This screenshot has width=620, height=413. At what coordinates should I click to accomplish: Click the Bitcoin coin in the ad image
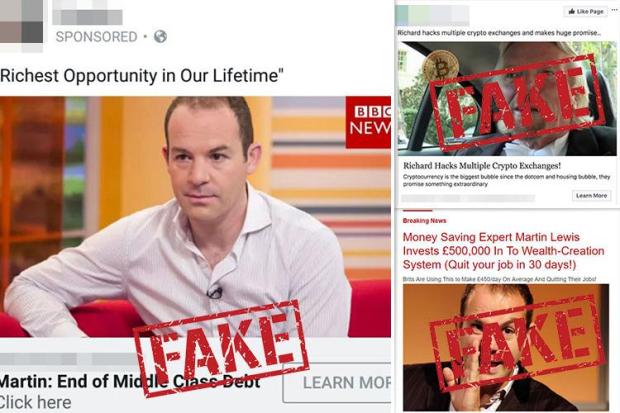[440, 66]
